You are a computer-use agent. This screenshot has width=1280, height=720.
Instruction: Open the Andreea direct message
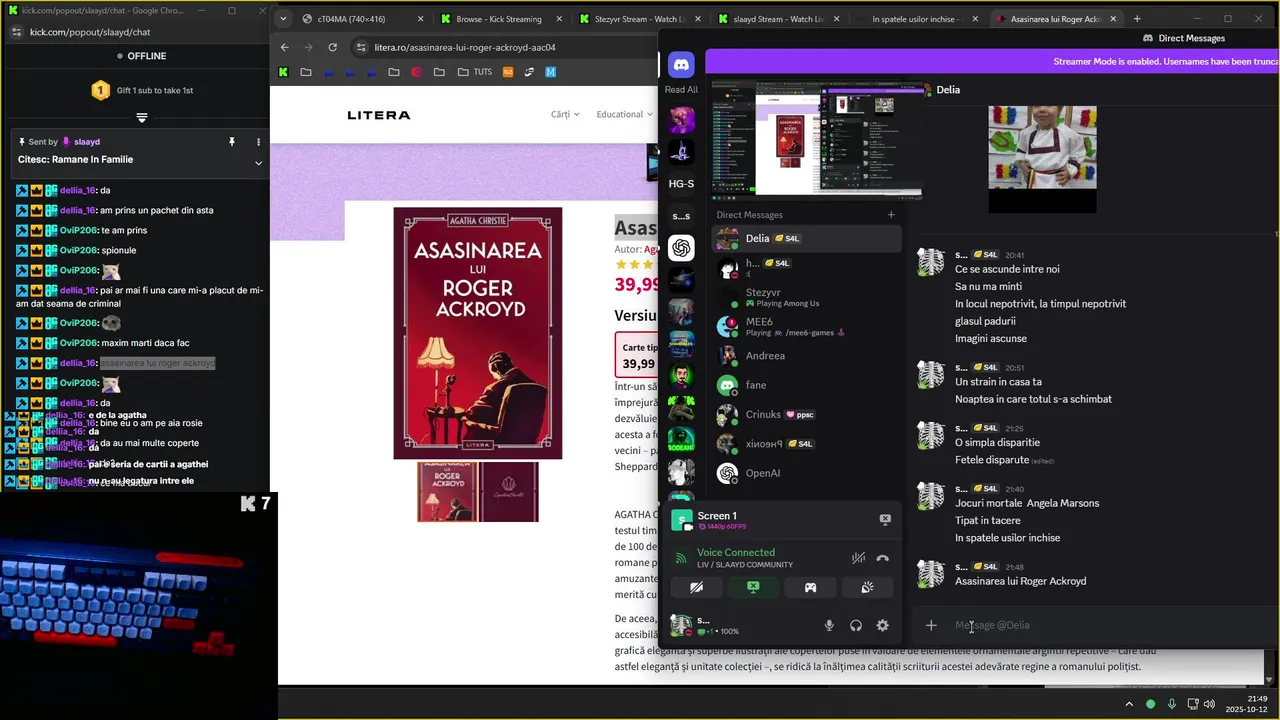(806, 356)
